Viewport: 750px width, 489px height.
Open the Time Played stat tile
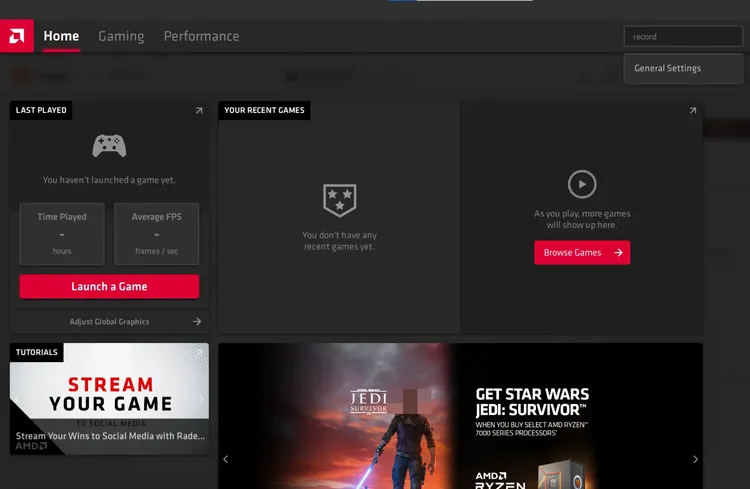(x=62, y=233)
